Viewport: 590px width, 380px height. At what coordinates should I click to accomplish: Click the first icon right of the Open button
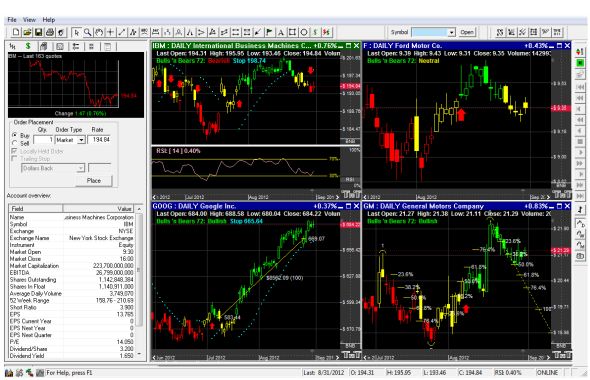point(499,32)
